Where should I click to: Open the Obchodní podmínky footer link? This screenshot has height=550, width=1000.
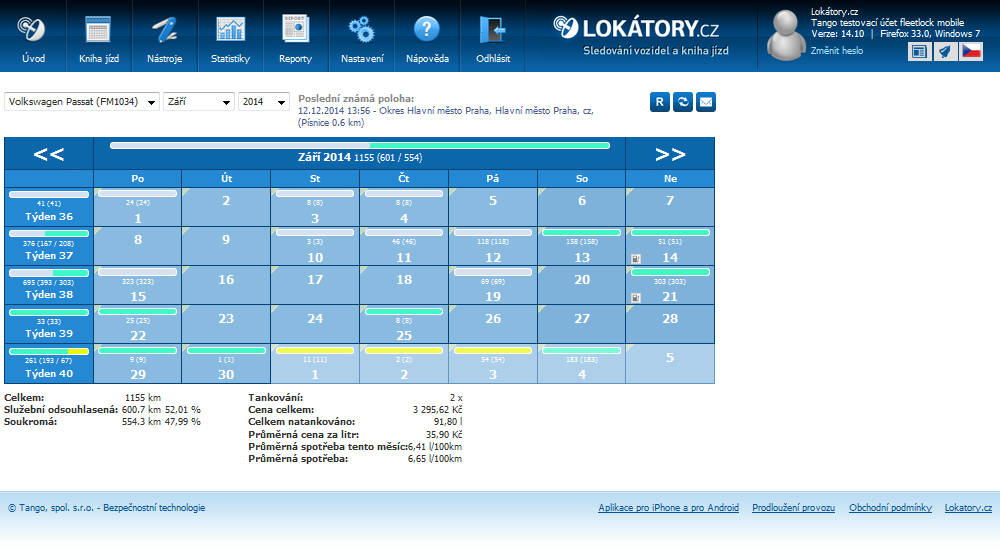890,508
